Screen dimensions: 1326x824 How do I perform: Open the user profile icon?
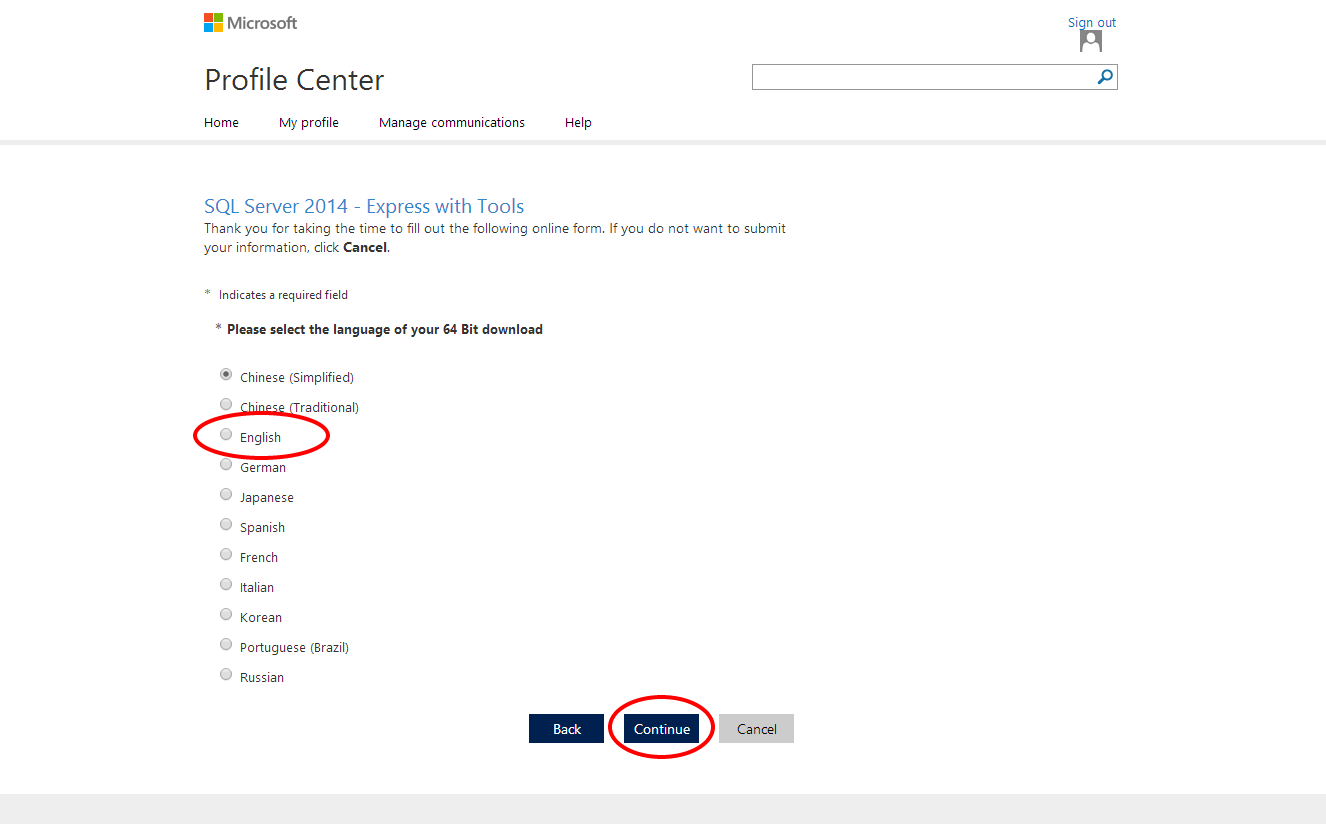(1090, 41)
